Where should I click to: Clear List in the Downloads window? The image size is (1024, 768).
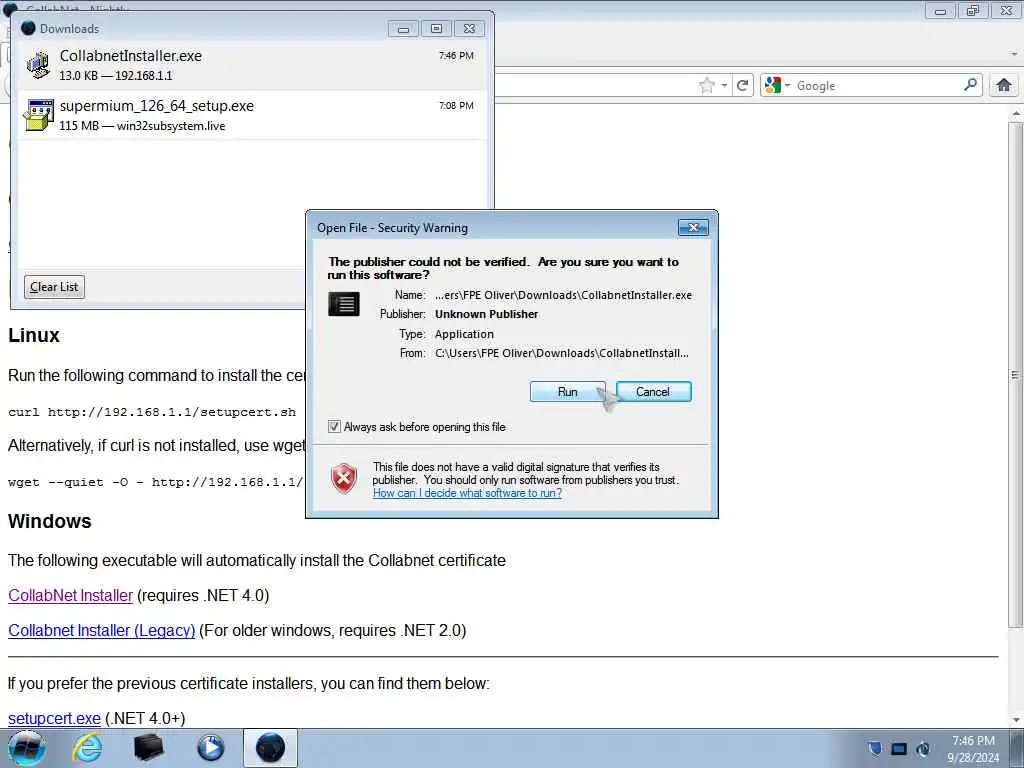point(54,287)
